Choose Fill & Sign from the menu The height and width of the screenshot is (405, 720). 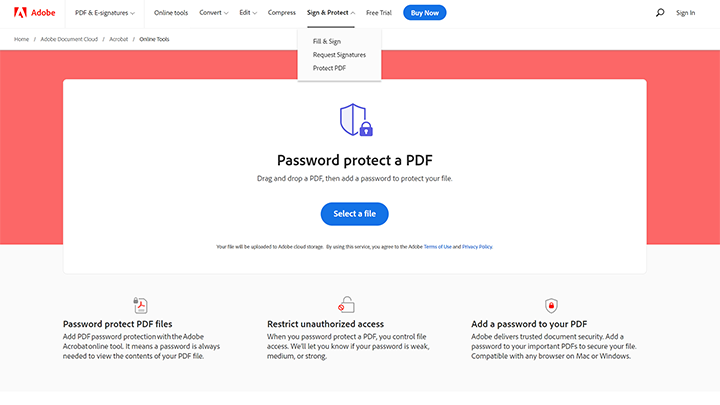(x=327, y=41)
